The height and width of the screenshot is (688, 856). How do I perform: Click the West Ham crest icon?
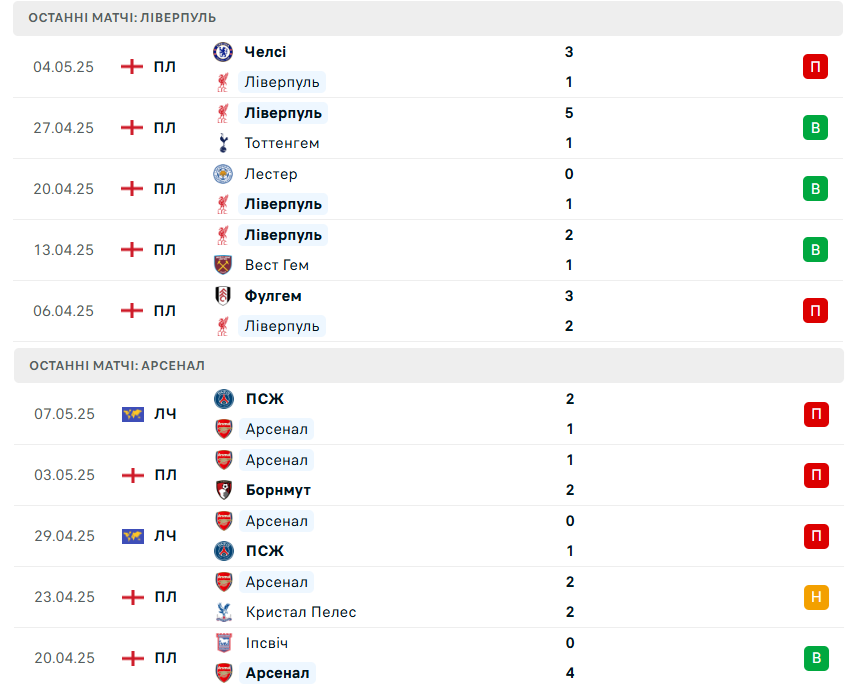tap(223, 265)
